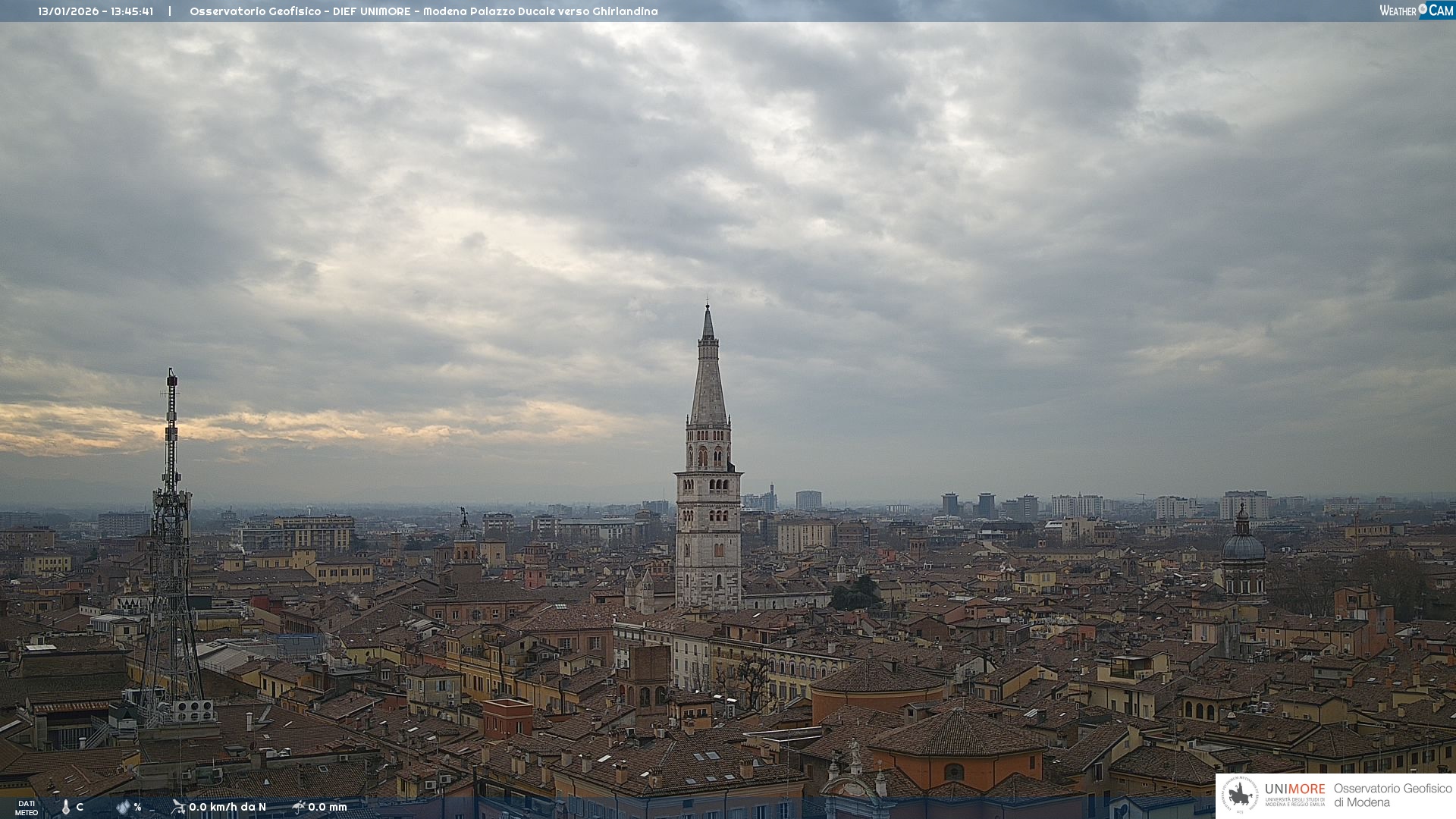This screenshot has width=1456, height=819.
Task: Click the rainfall reading 0.0 mm
Action: 327,807
